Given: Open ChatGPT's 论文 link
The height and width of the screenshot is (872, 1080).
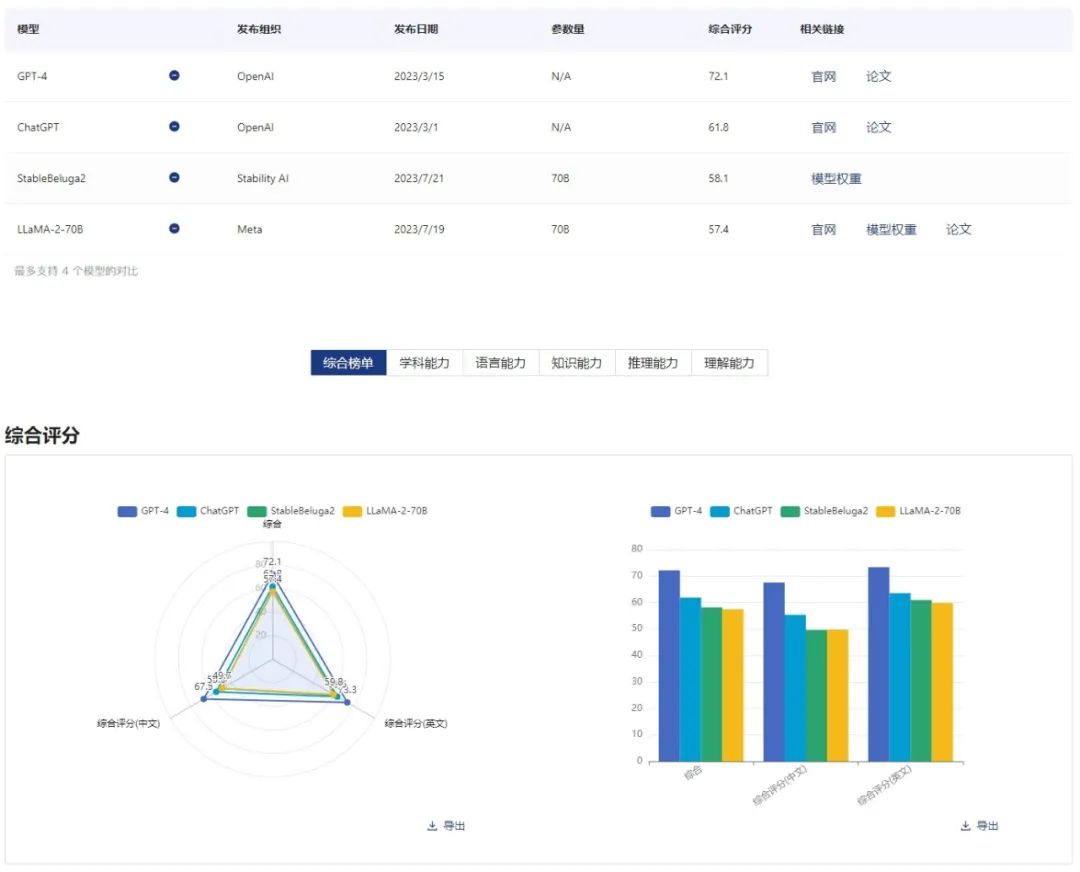Looking at the screenshot, I should click(878, 127).
